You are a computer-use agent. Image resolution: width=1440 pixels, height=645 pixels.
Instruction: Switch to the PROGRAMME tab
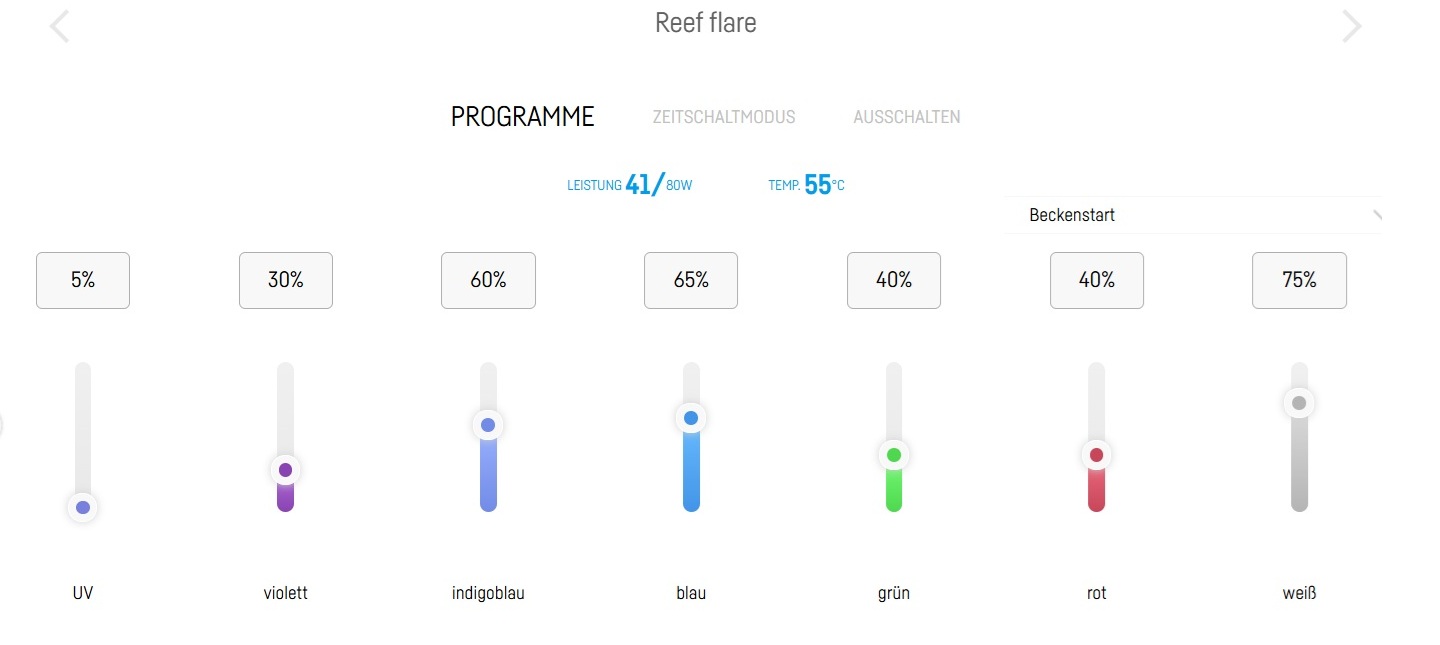pyautogui.click(x=522, y=117)
